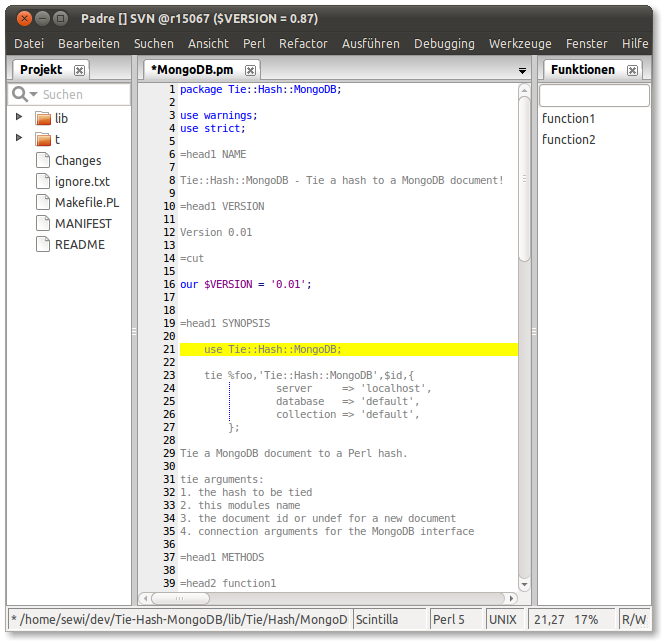The width and height of the screenshot is (662, 641).
Task: Open the Suchen menu
Action: point(154,43)
